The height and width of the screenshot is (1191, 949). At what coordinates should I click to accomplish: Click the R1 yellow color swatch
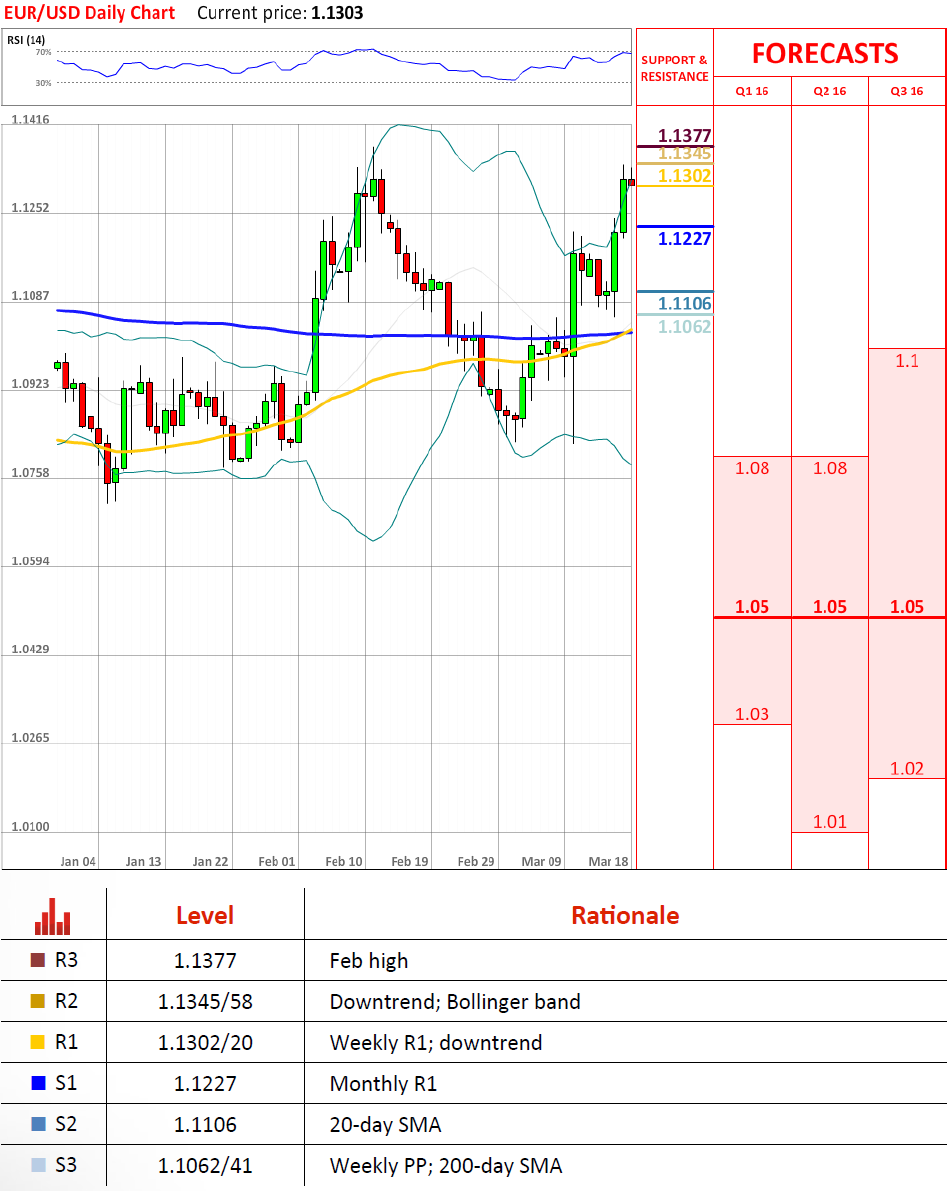click(38, 1042)
